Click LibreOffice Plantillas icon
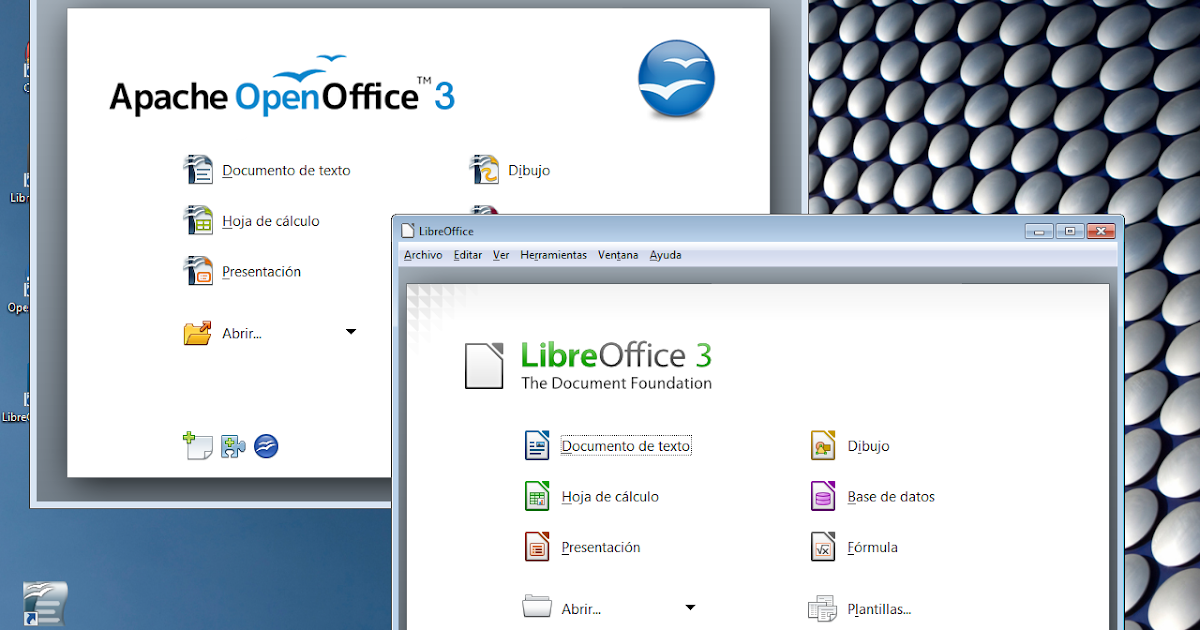Image resolution: width=1200 pixels, height=630 pixels. pos(822,608)
